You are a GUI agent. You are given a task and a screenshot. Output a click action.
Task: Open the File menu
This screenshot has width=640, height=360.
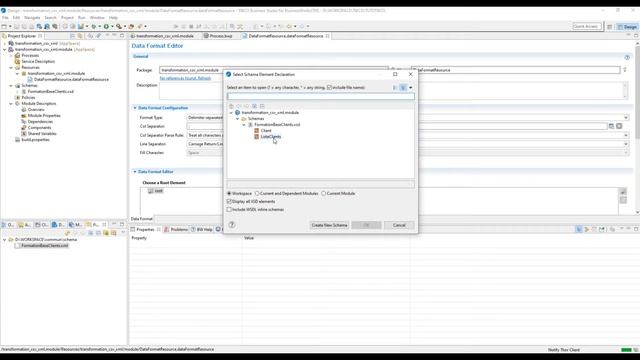point(5,18)
